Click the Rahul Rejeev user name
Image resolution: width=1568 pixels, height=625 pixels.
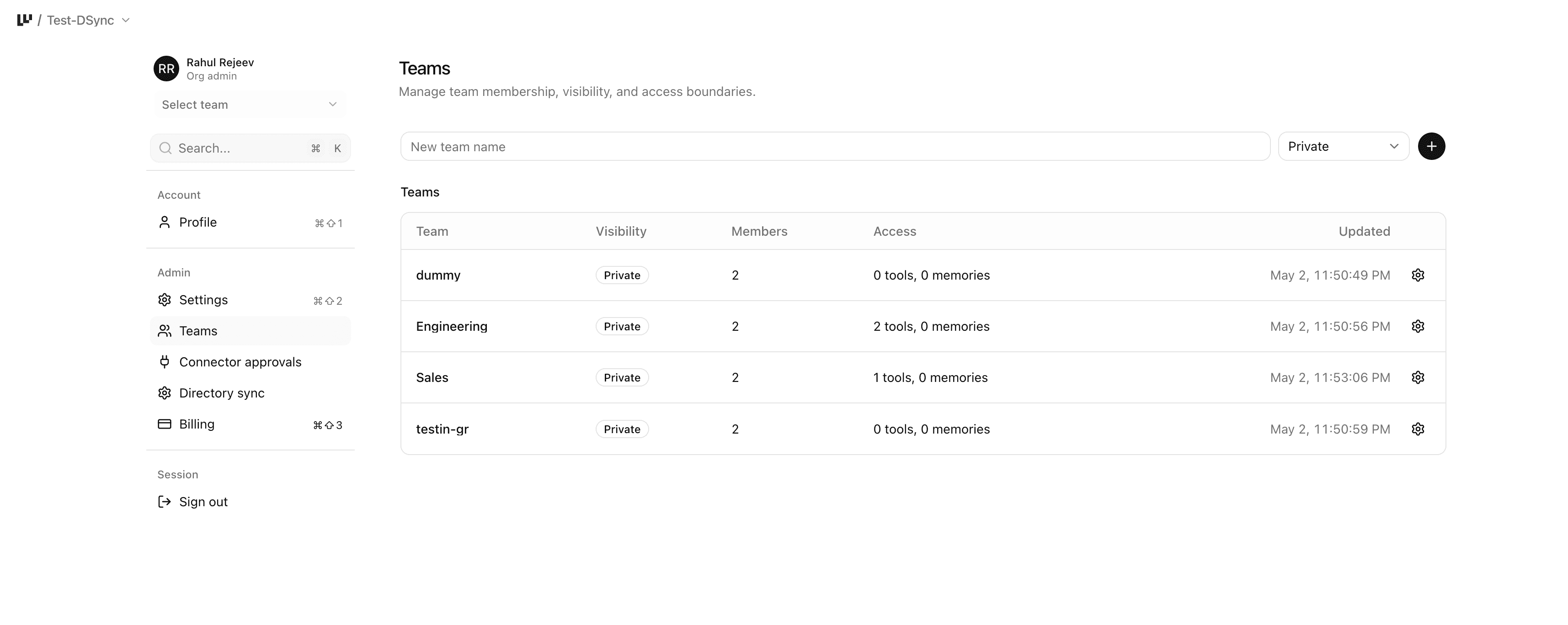pyautogui.click(x=220, y=62)
